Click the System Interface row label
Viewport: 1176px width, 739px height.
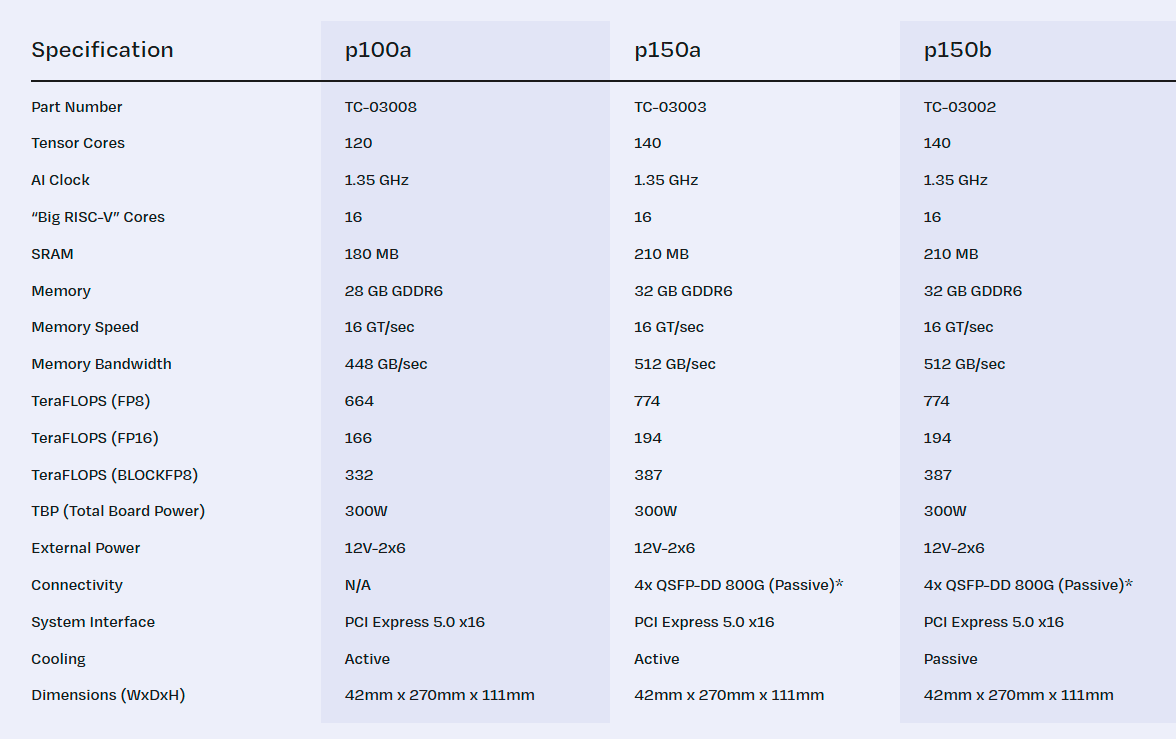point(93,622)
